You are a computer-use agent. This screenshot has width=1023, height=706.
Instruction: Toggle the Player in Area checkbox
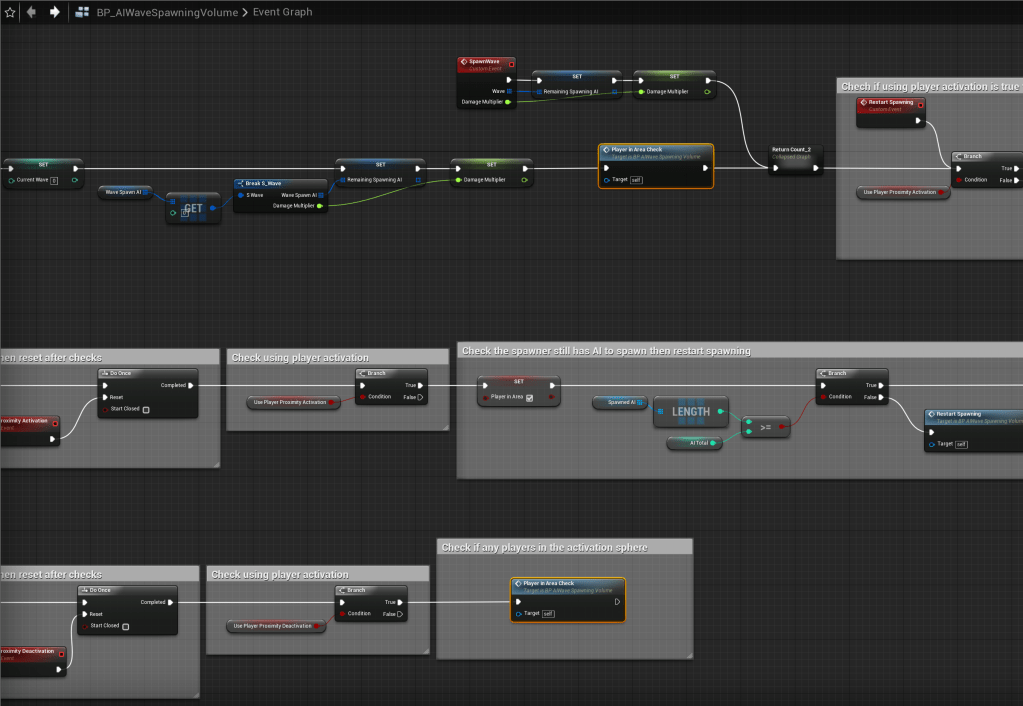pyautogui.click(x=529, y=398)
